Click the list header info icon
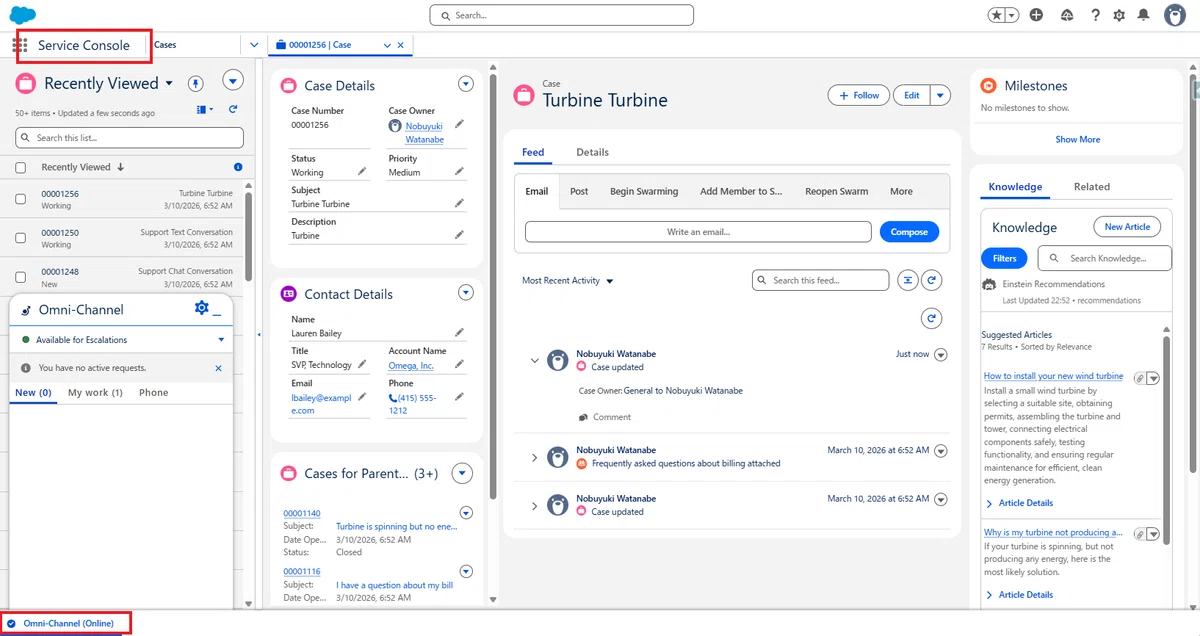This screenshot has height=636, width=1200. click(x=238, y=167)
